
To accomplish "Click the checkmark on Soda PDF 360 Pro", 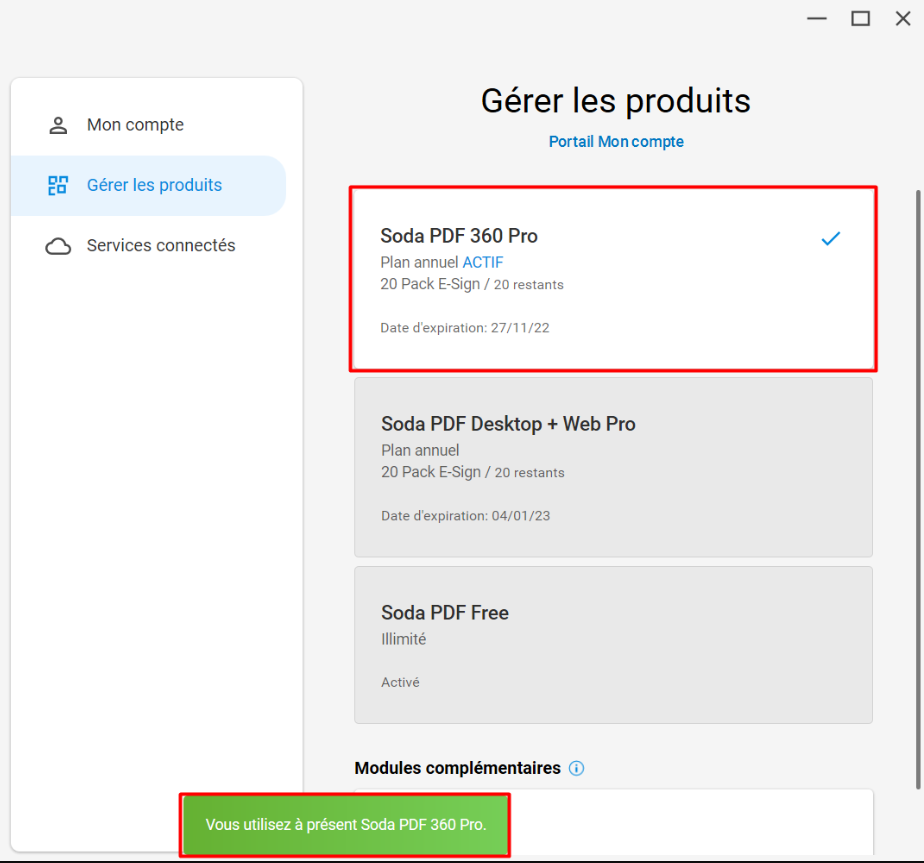I will click(830, 238).
